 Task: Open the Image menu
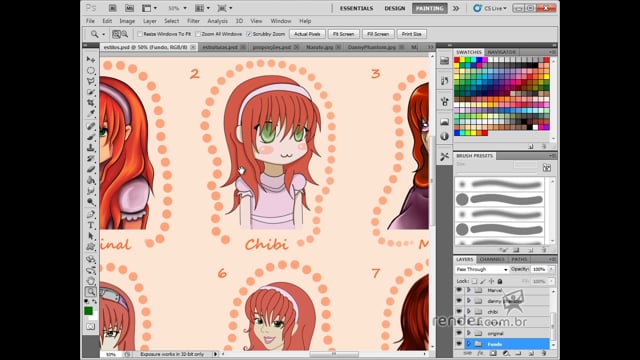[x=127, y=21]
